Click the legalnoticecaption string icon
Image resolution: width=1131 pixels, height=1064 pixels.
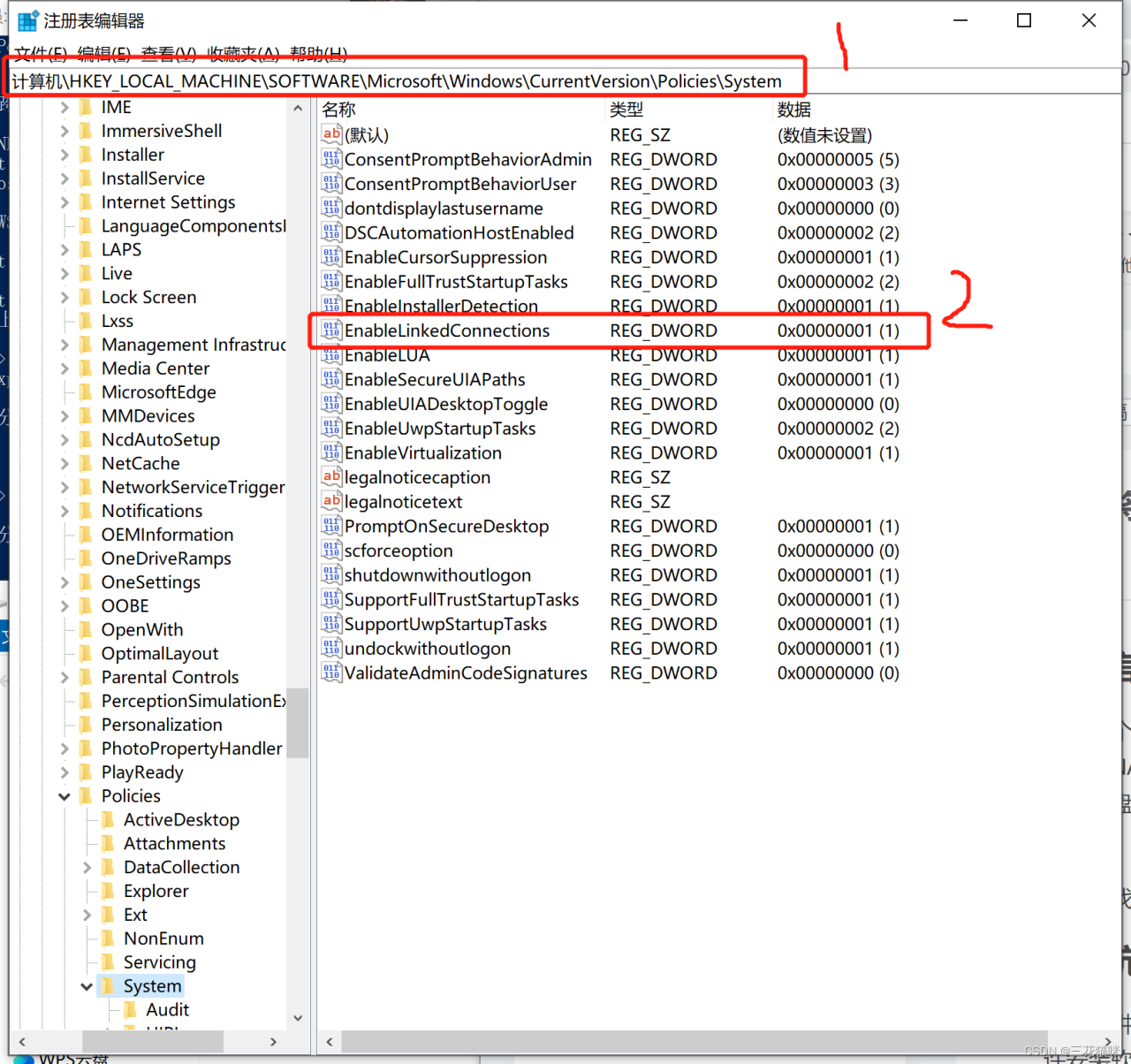[331, 477]
